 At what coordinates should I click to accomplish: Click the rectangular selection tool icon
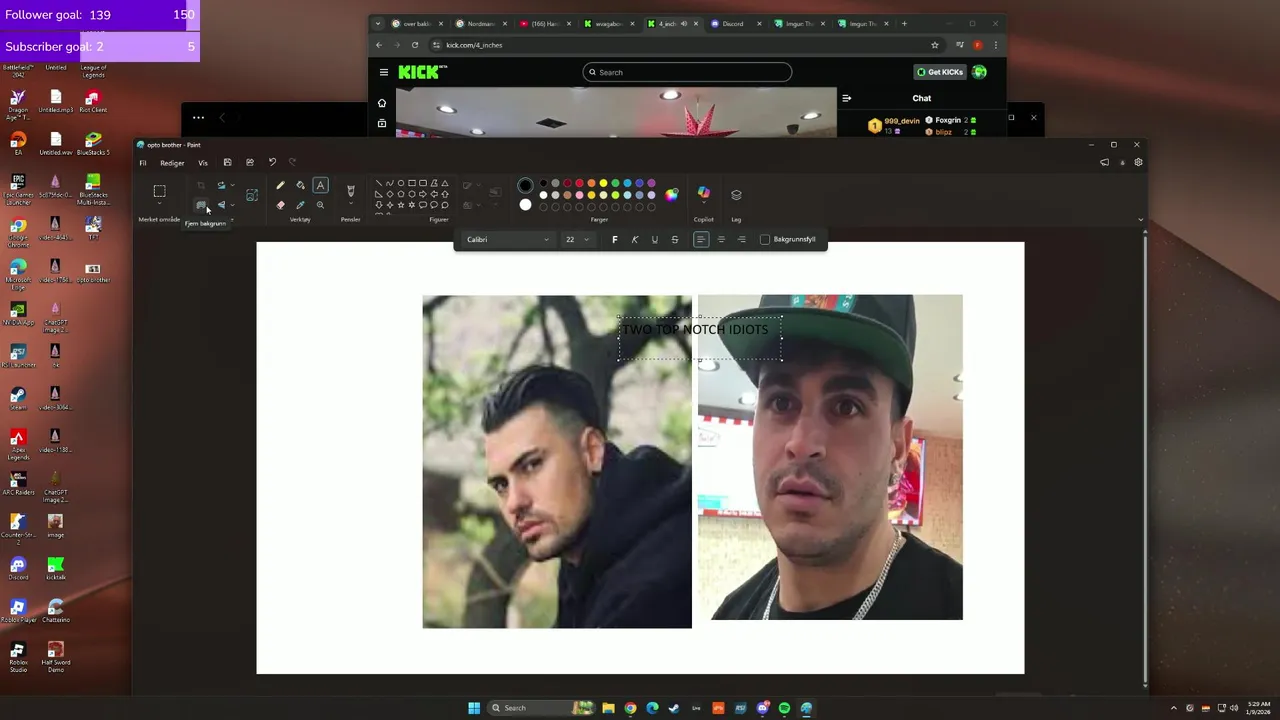click(x=159, y=192)
